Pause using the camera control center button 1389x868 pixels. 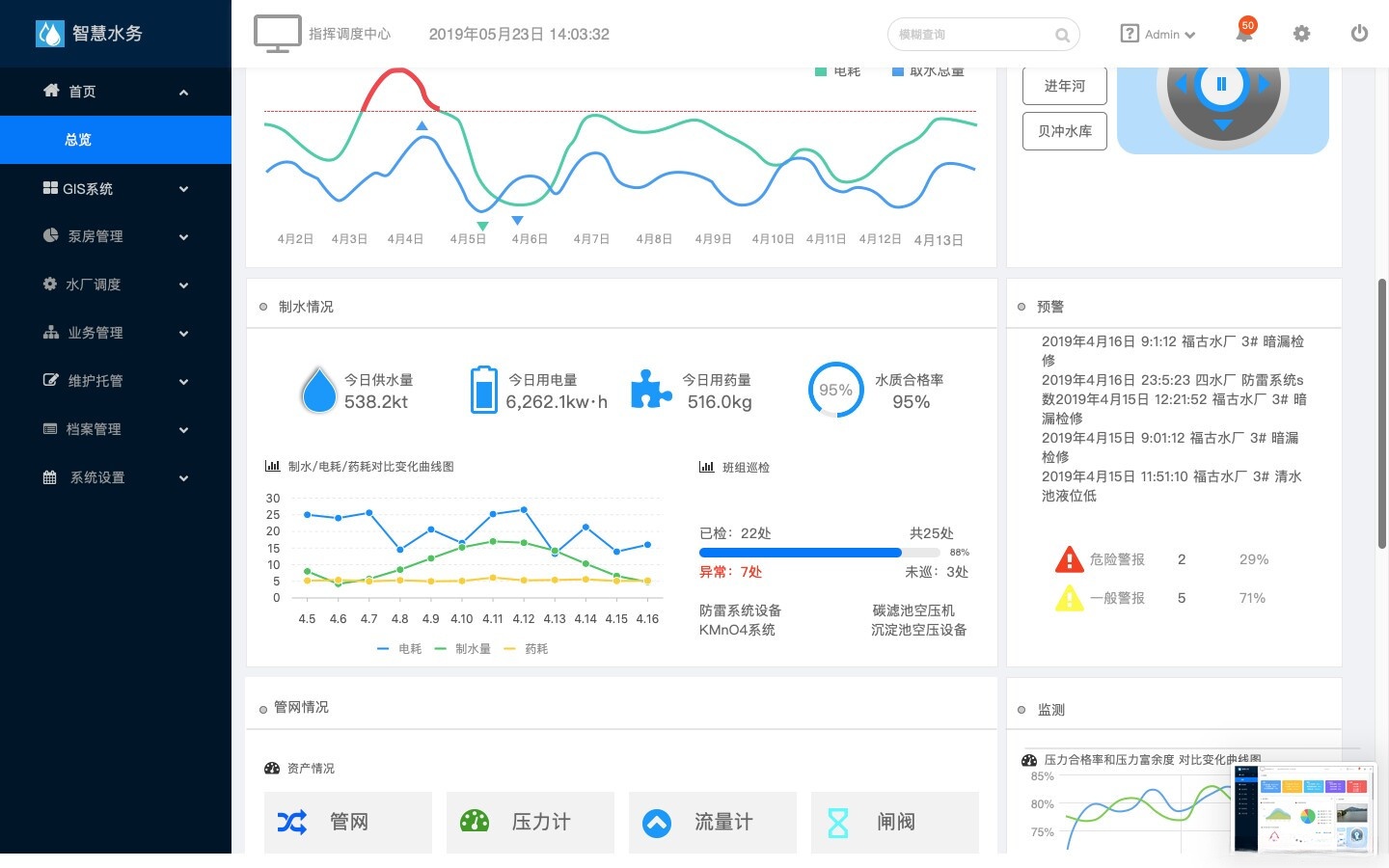pos(1221,84)
